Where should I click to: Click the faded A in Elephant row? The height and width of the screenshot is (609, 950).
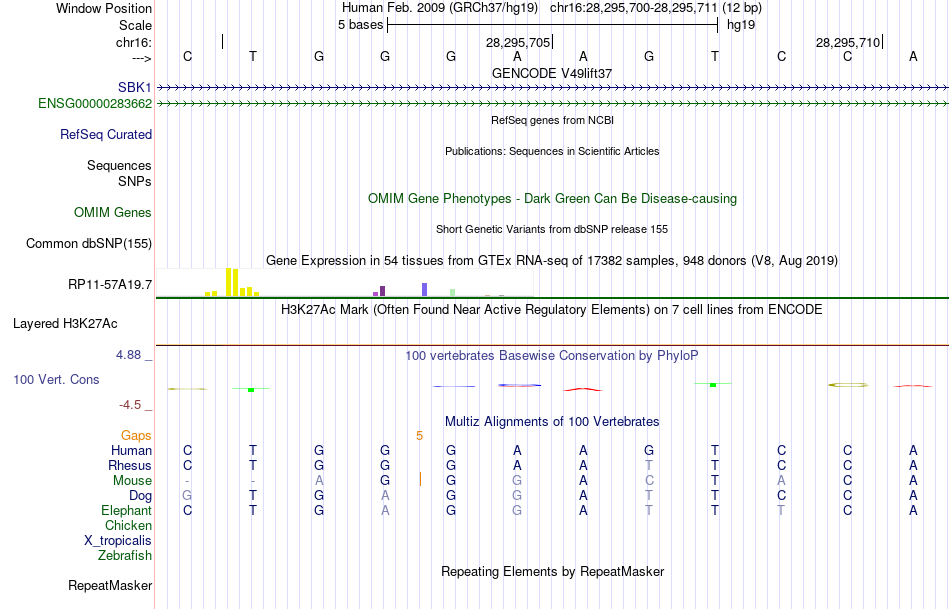(x=385, y=510)
